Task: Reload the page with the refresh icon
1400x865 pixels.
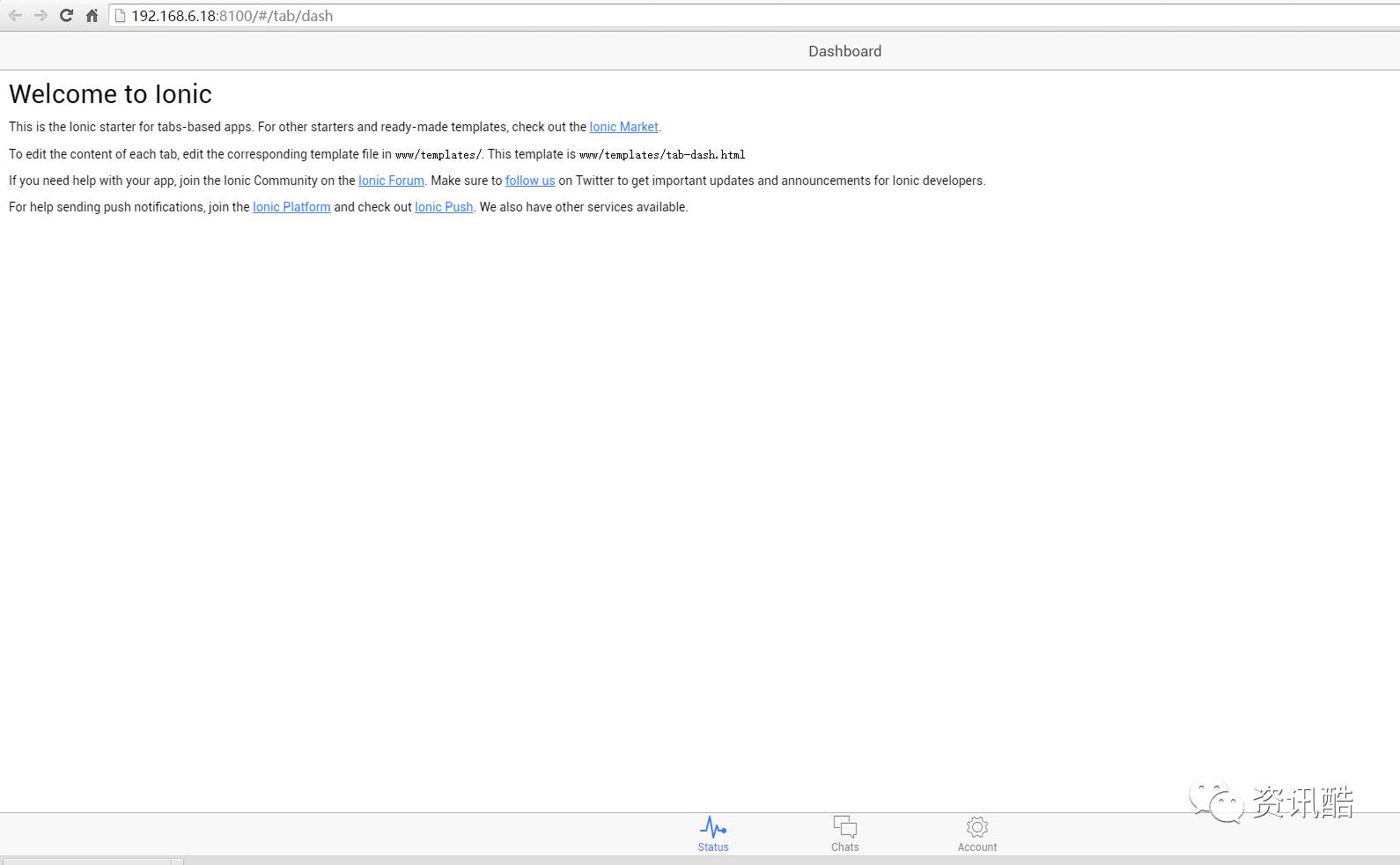Action: [x=66, y=16]
